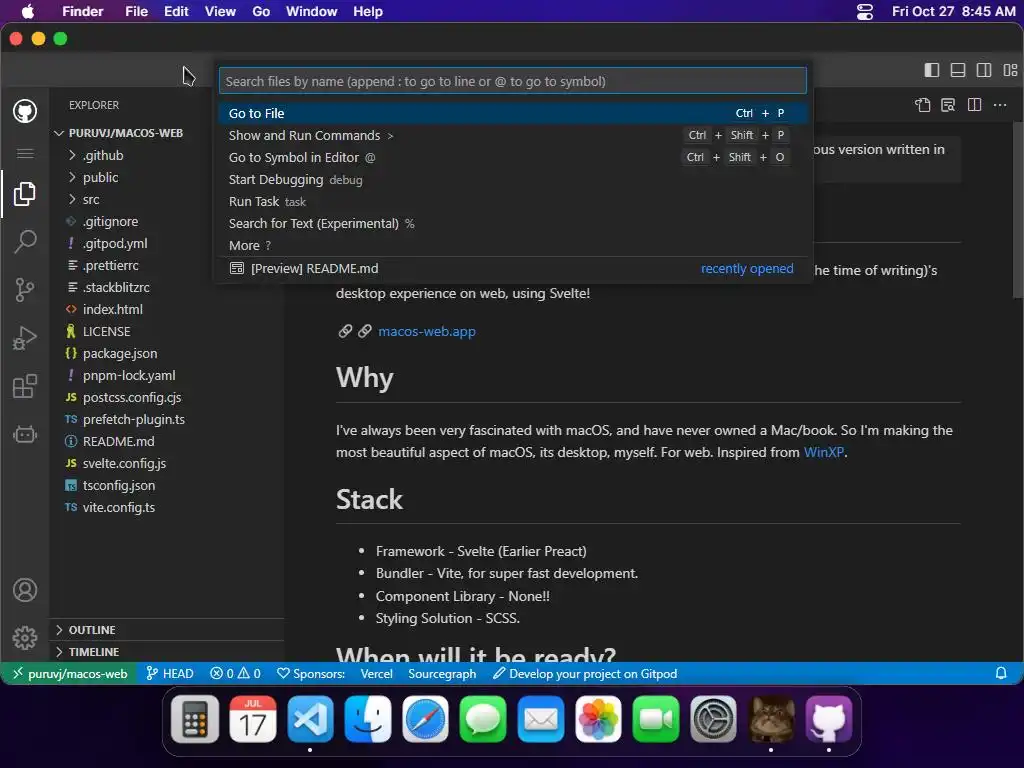Open Customize Layout icon
The image size is (1024, 768).
(1010, 71)
